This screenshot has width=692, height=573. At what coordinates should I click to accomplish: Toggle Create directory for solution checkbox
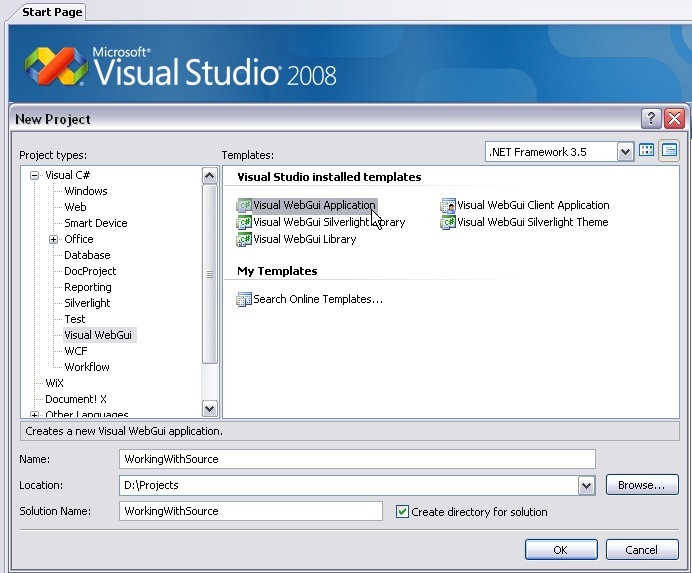coord(402,512)
